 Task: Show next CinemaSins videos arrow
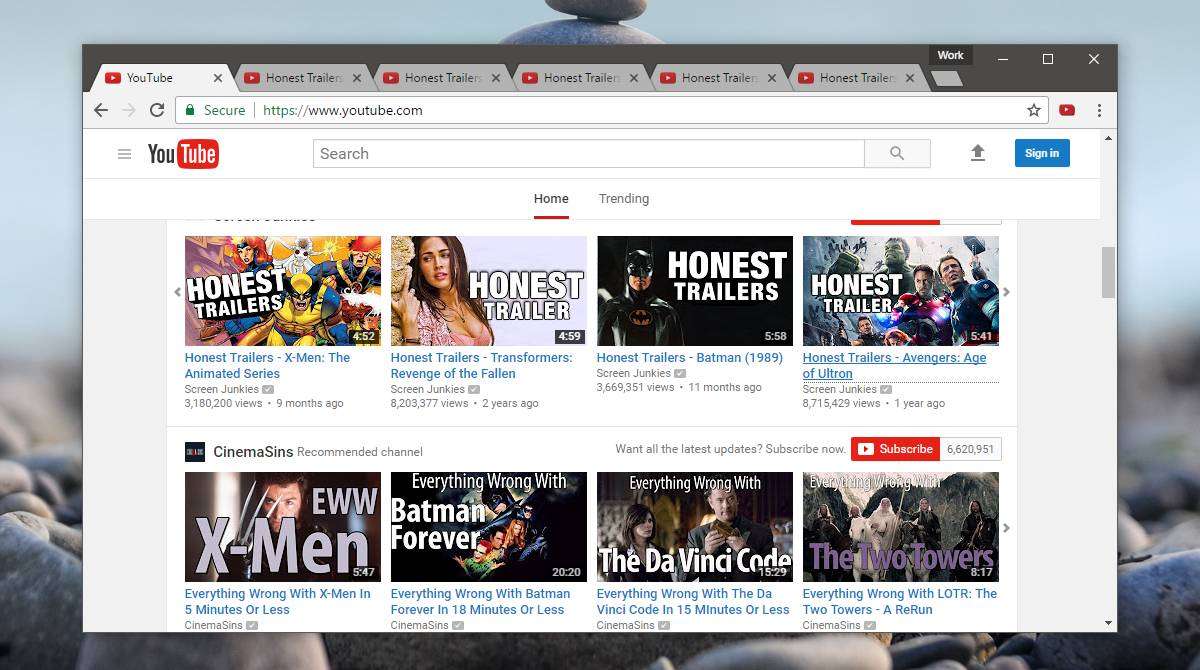click(1006, 528)
